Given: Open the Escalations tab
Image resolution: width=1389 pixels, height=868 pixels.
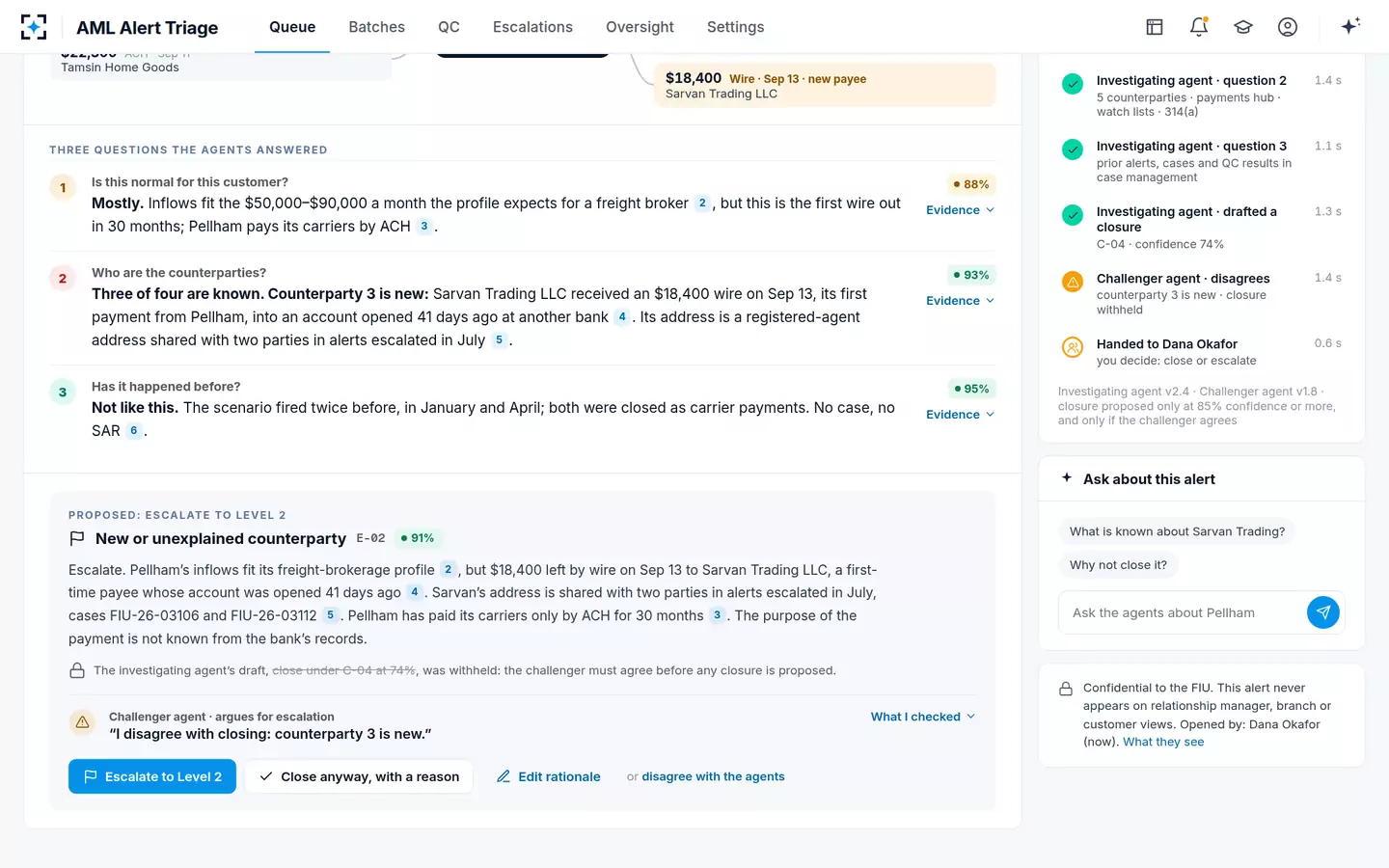Looking at the screenshot, I should (532, 27).
